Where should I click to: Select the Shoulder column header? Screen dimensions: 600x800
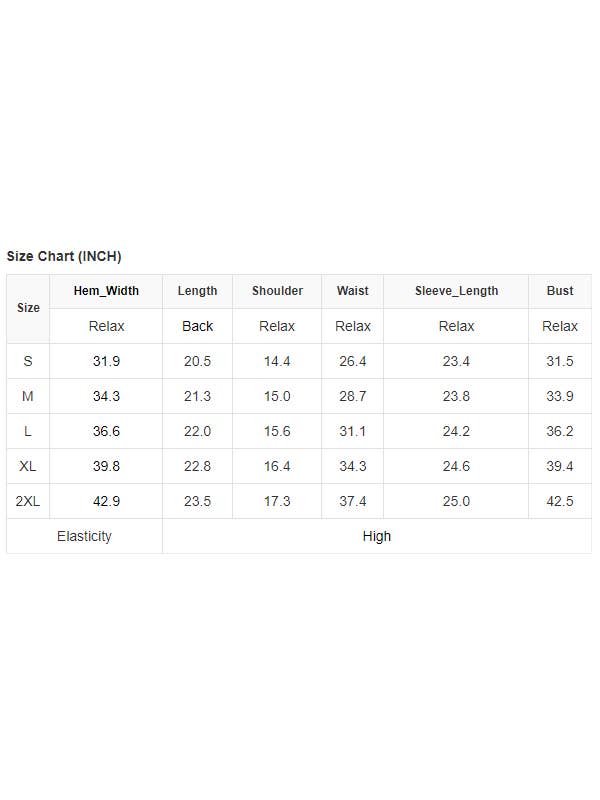coord(277,291)
